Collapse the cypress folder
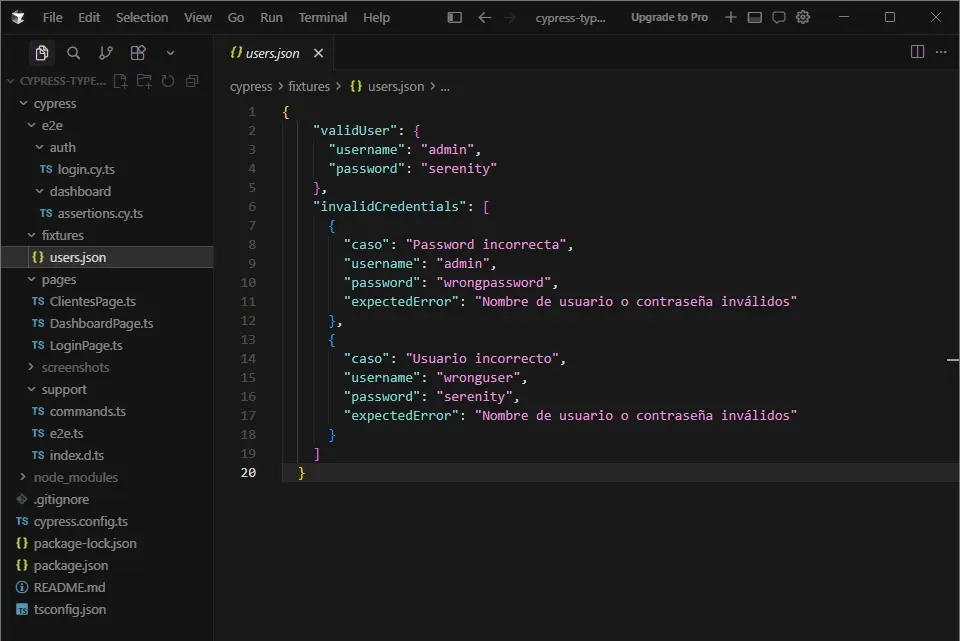This screenshot has height=641, width=960. tap(54, 103)
